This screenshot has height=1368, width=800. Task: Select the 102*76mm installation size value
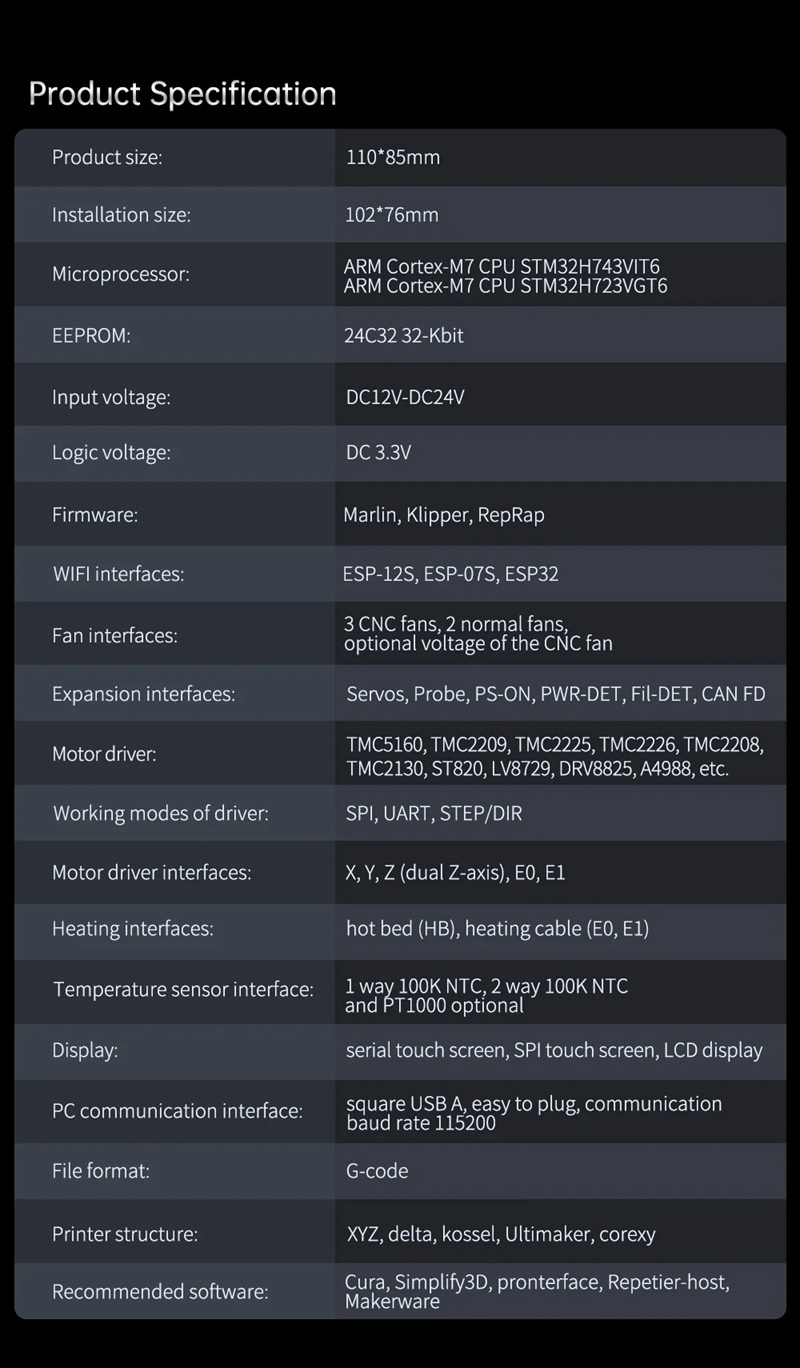(x=392, y=215)
